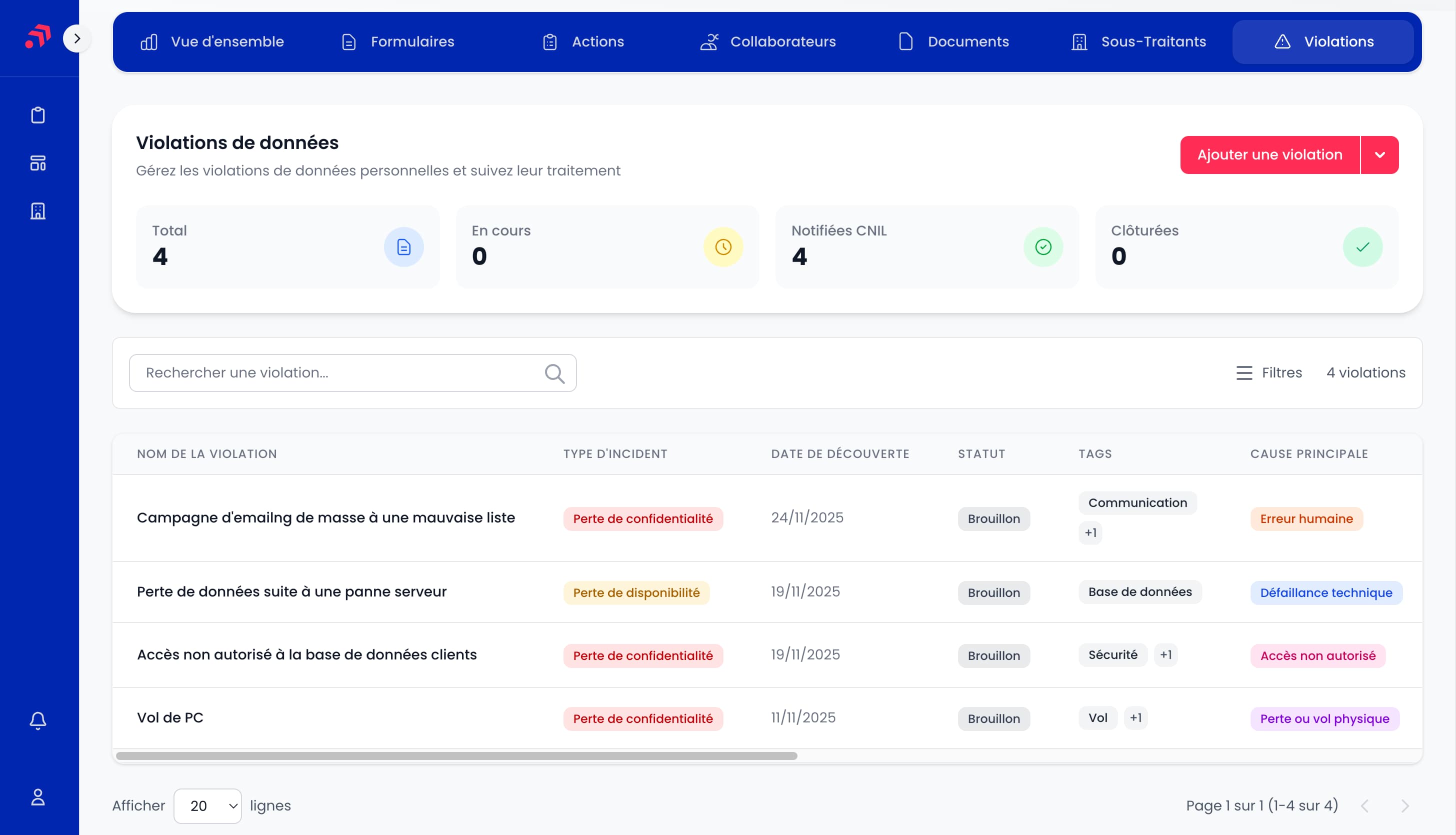Open the Vol de PC violation
The width and height of the screenshot is (1456, 835).
click(170, 717)
